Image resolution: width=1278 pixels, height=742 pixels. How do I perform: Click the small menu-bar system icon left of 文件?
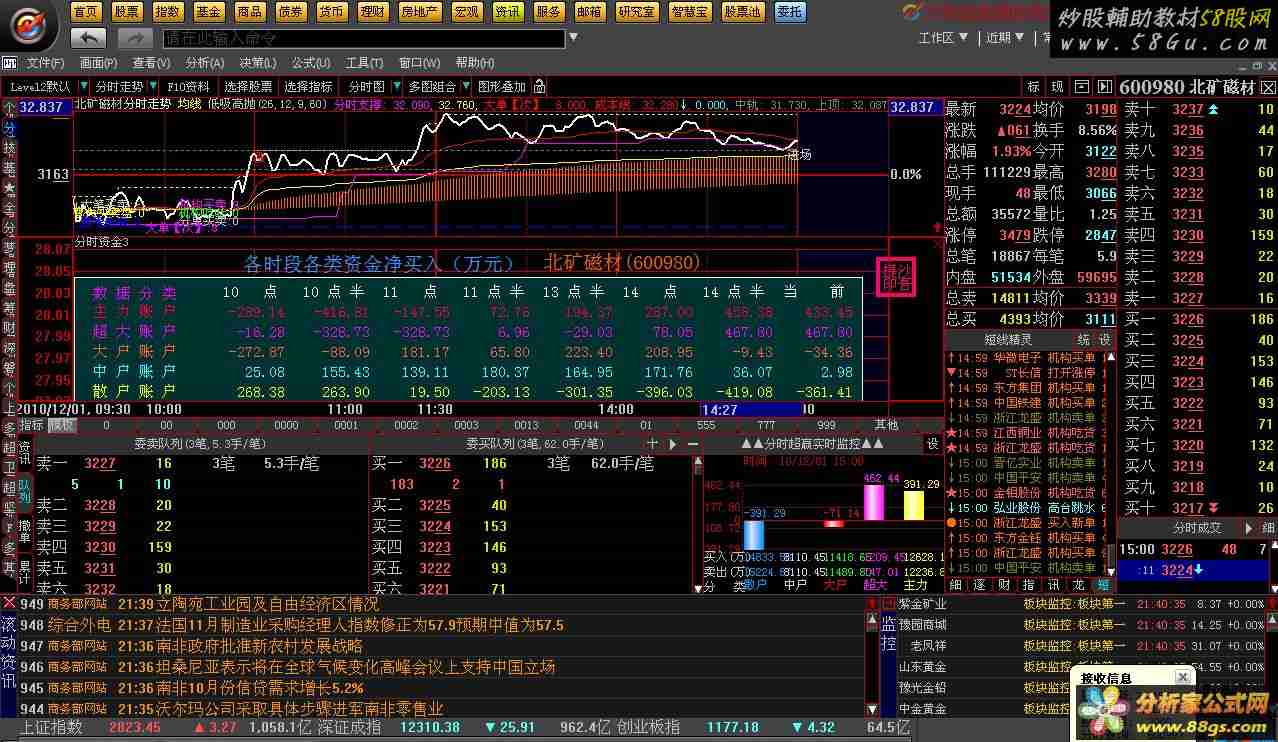[12, 63]
